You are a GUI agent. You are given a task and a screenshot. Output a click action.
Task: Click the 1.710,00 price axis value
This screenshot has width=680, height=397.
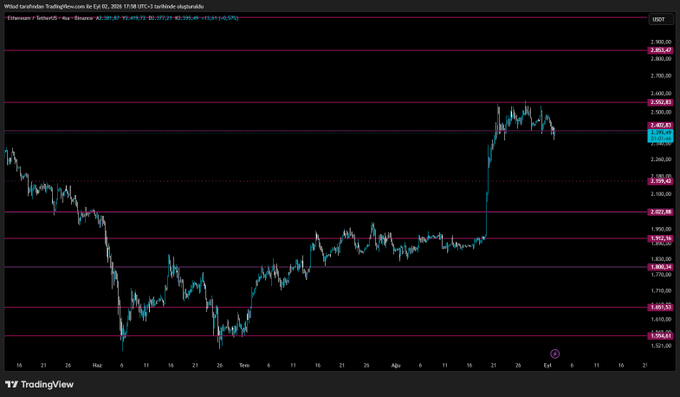(x=661, y=291)
